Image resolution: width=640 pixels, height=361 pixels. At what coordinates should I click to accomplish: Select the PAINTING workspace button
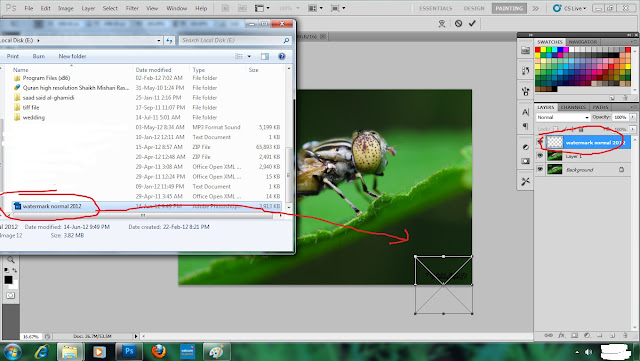[x=509, y=8]
